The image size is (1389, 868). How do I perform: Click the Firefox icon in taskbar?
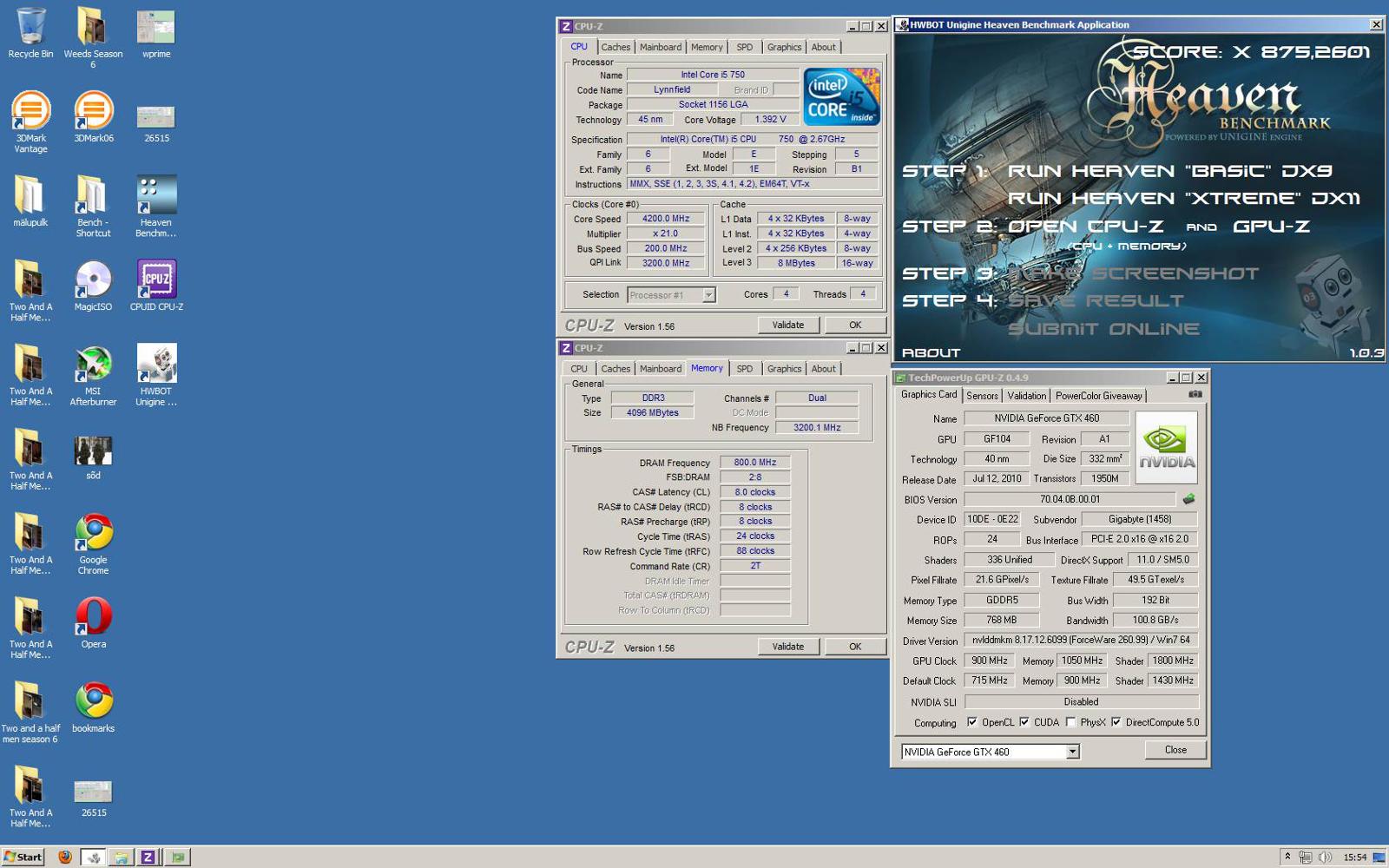coord(65,857)
